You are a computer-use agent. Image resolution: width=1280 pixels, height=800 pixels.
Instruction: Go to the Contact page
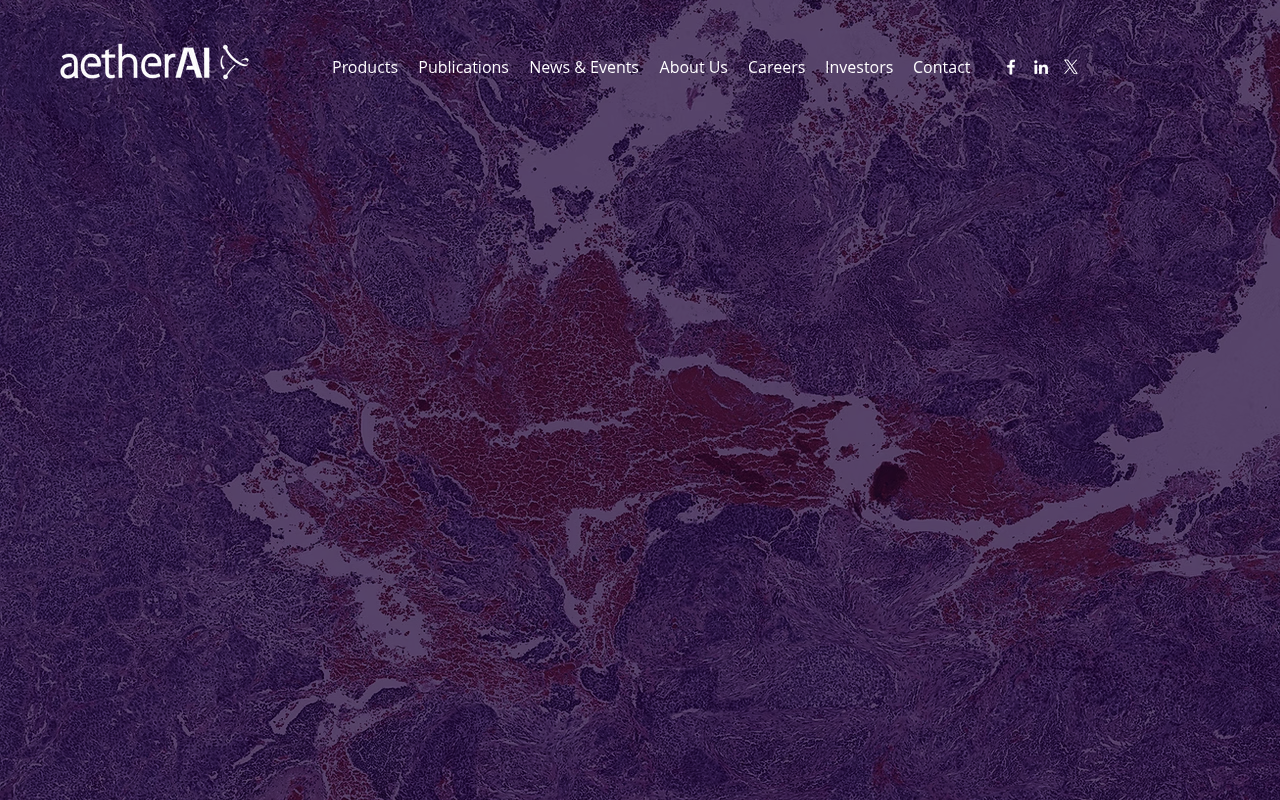pos(941,67)
